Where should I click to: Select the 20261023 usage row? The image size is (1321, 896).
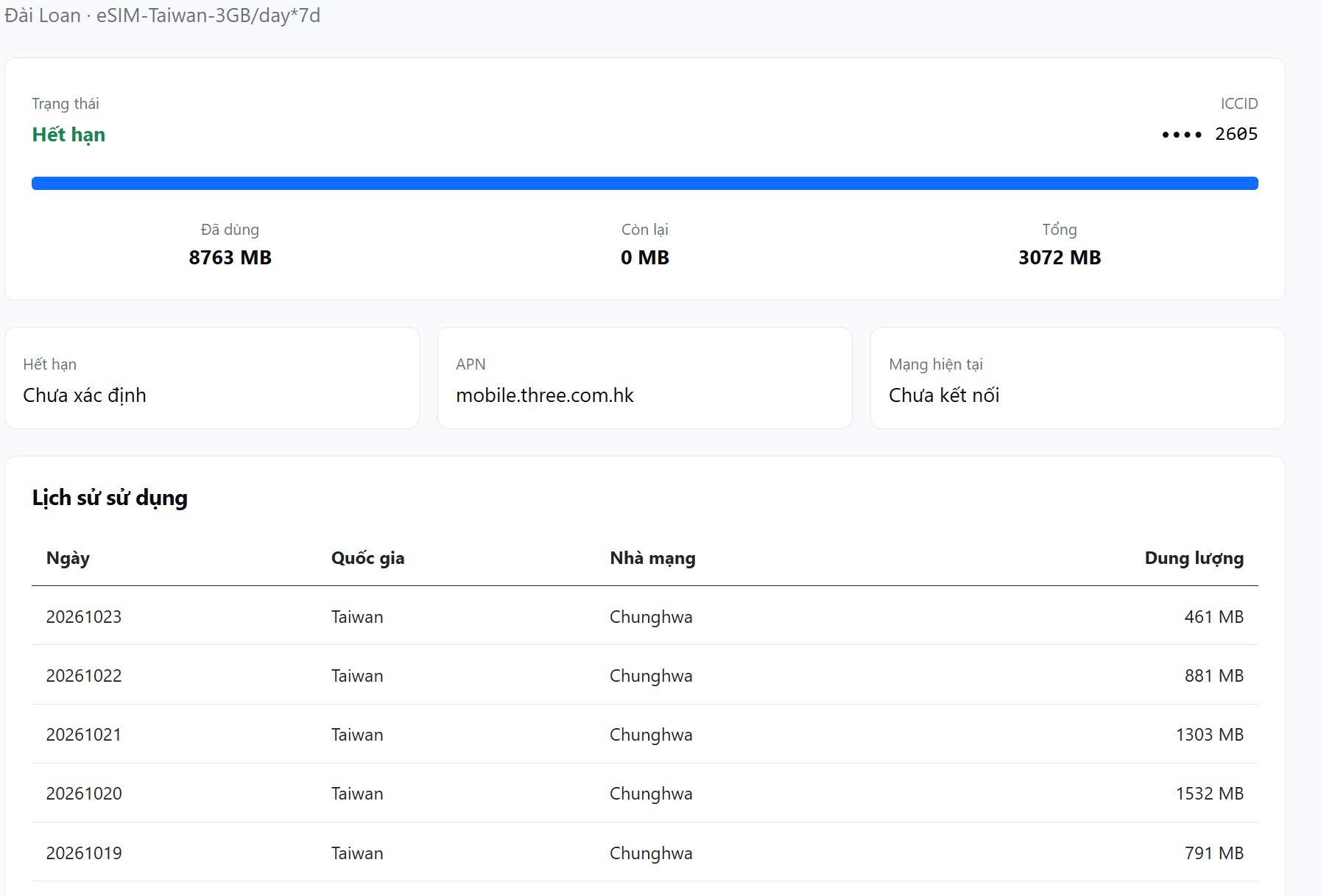644,616
